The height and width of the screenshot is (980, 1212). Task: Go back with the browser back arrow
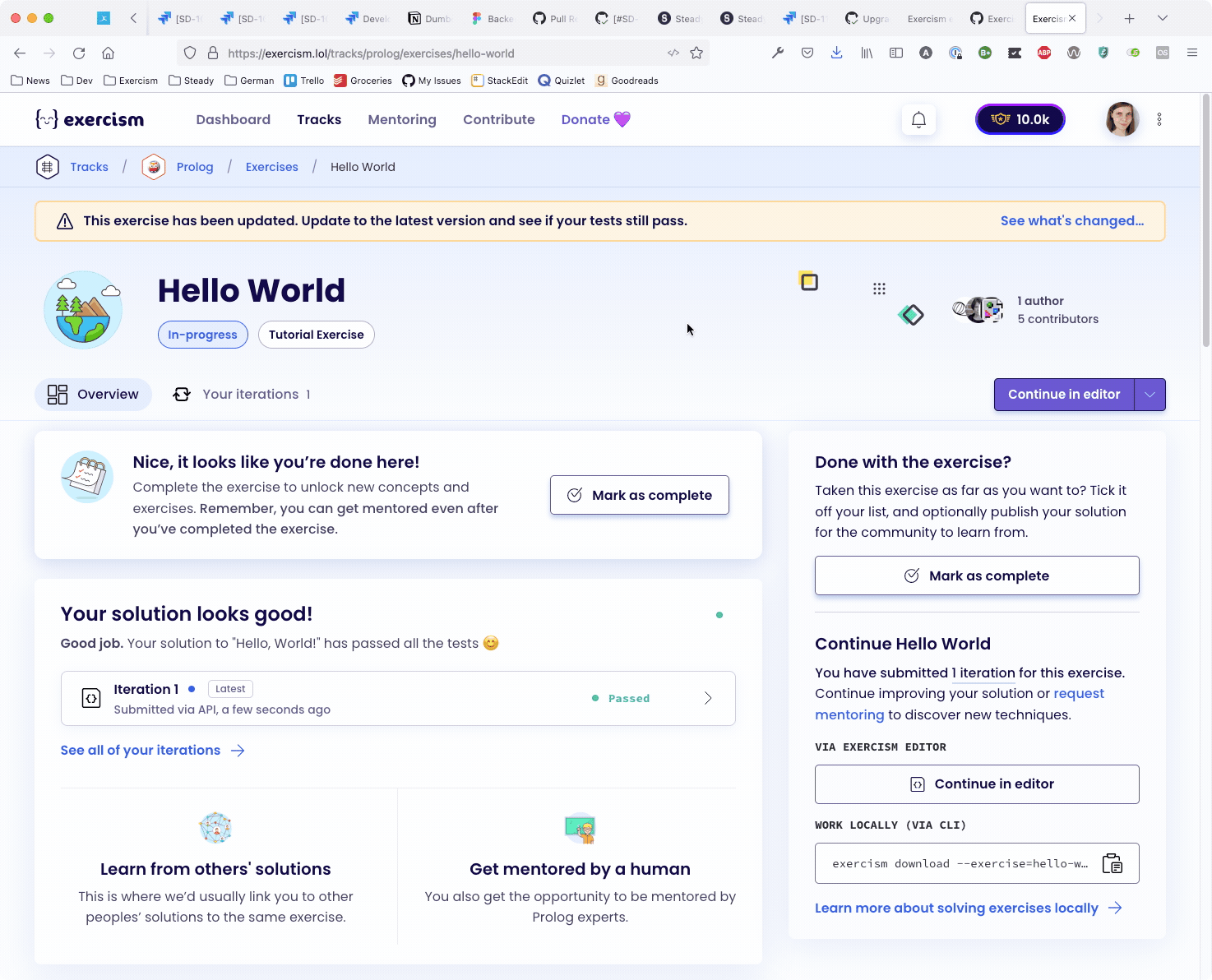20,53
